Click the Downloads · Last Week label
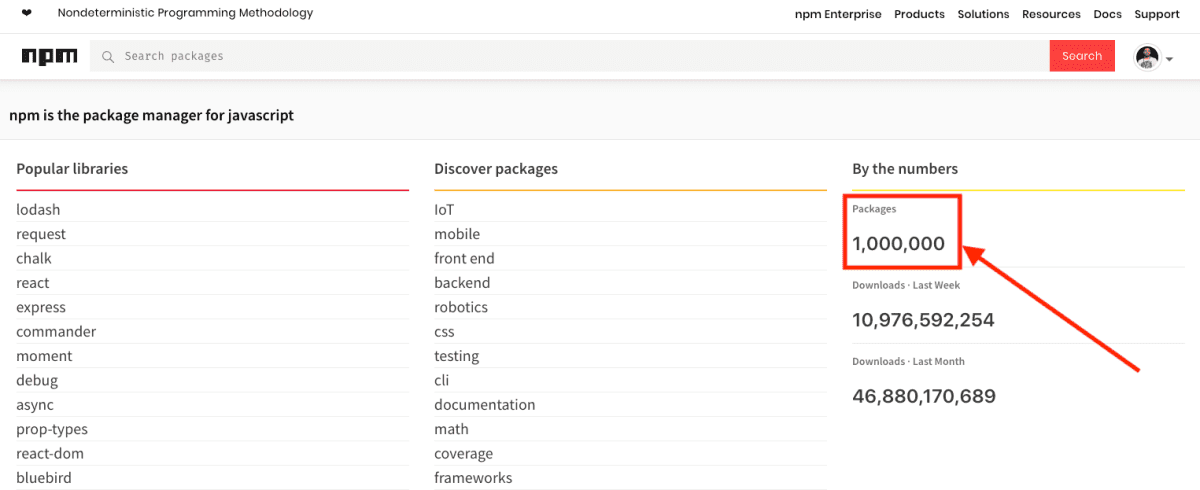Viewport: 1200px width, 490px height. pos(906,285)
